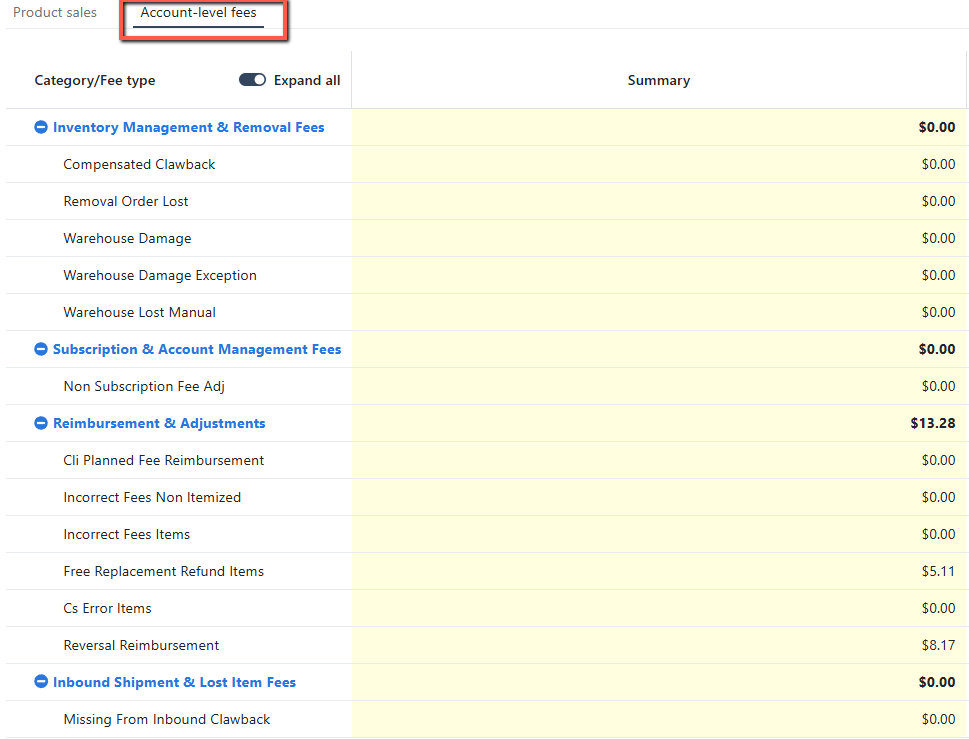This screenshot has width=969, height=739.
Task: Turn off the Expand all toggle
Action: pos(252,80)
